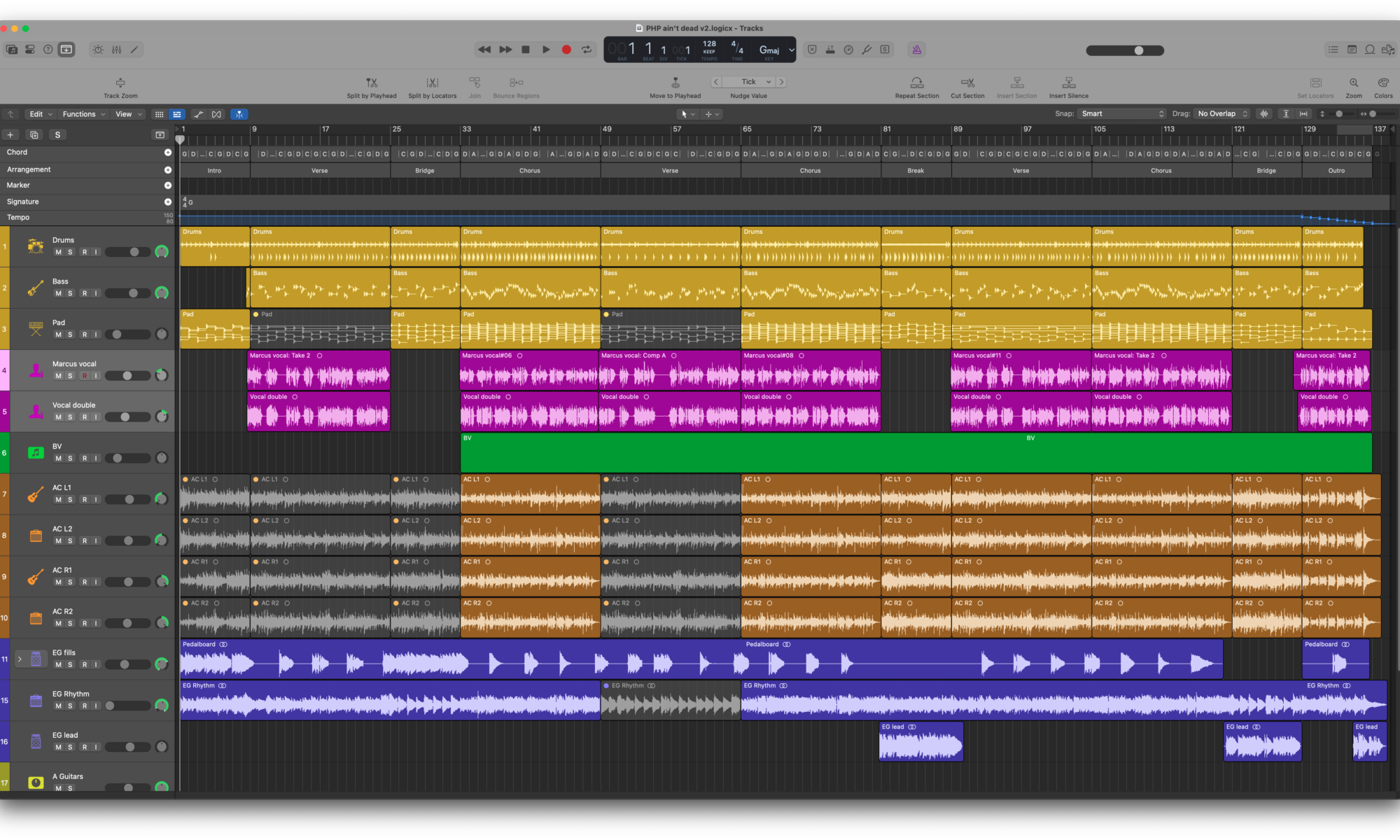
Task: Solo the Bass track
Action: coord(70,293)
